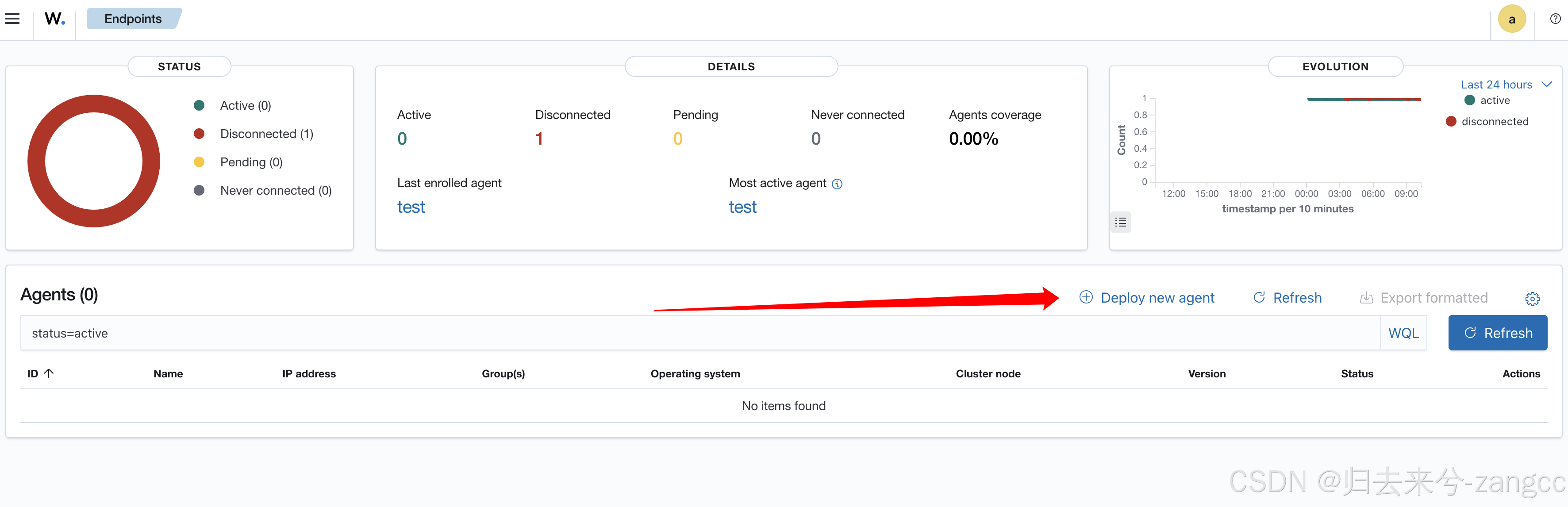Click info icon beside Most active agent
The height and width of the screenshot is (507, 1568).
(837, 184)
